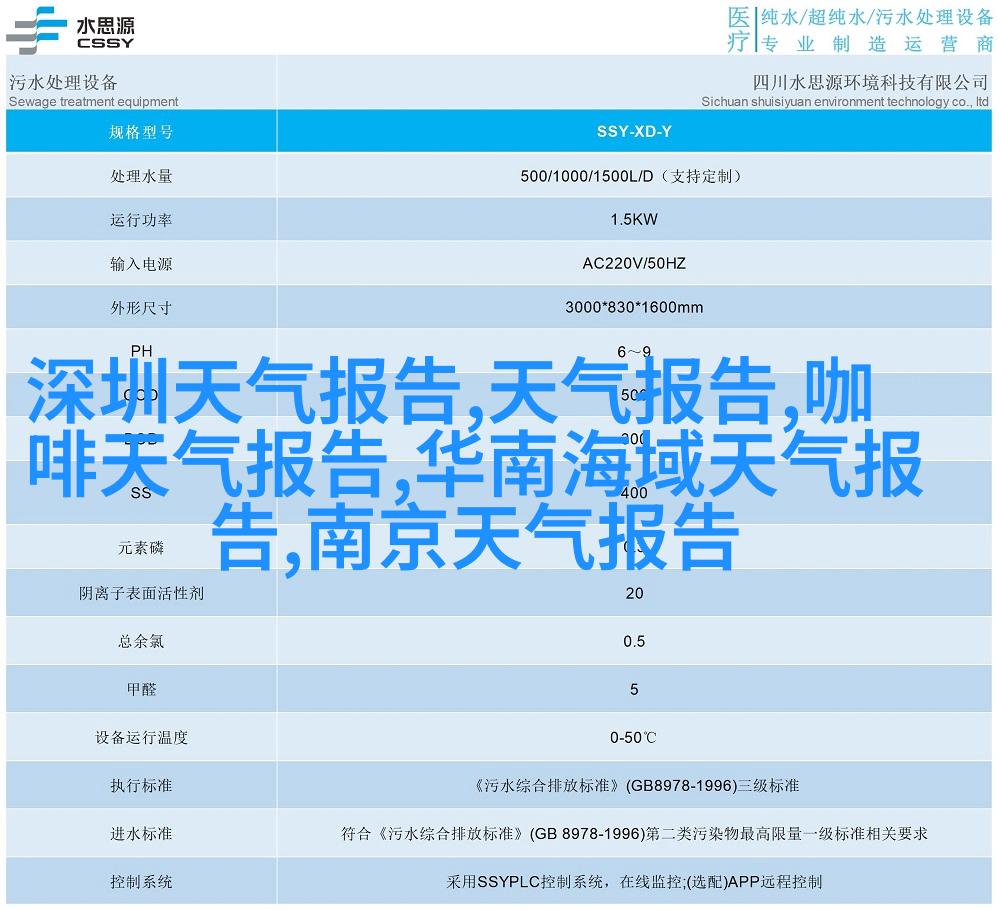The image size is (1000, 910).
Task: Select the AC220V/50HZ value cell
Action: pyautogui.click(x=634, y=263)
